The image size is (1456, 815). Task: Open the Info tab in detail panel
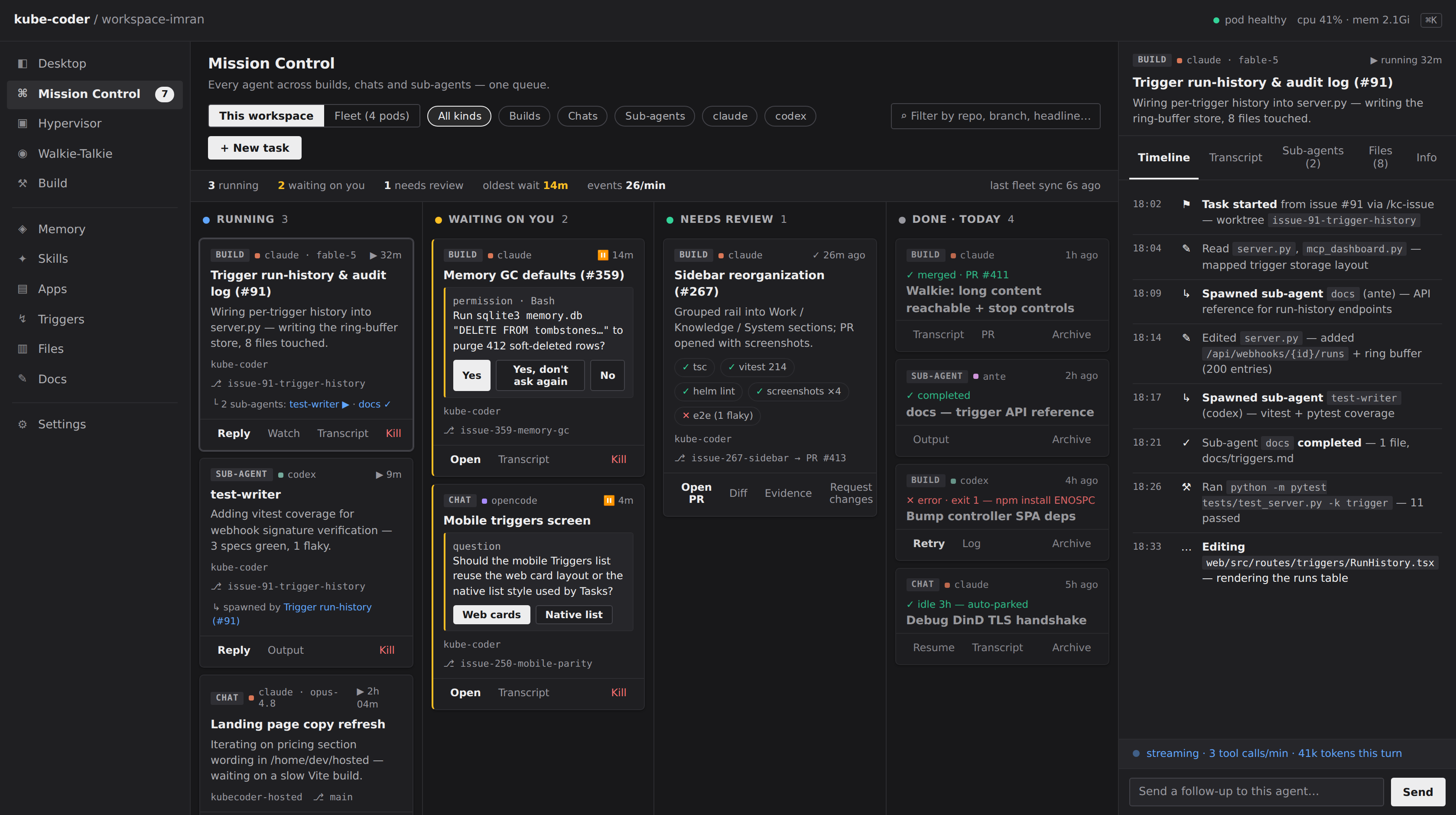(1426, 157)
